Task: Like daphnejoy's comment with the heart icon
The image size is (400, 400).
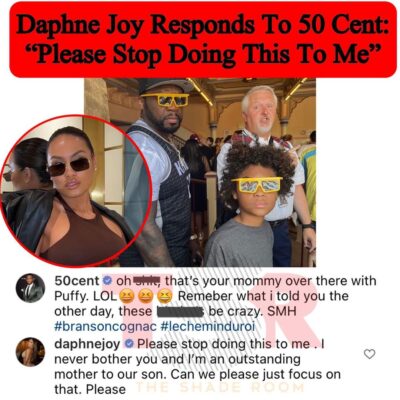Action: click(369, 354)
